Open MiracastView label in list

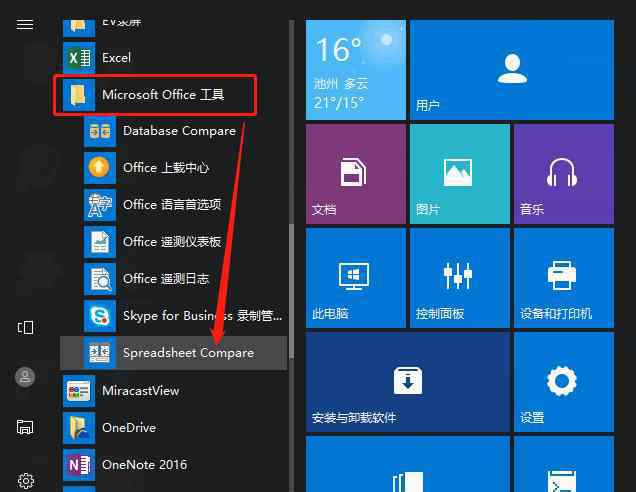point(141,391)
